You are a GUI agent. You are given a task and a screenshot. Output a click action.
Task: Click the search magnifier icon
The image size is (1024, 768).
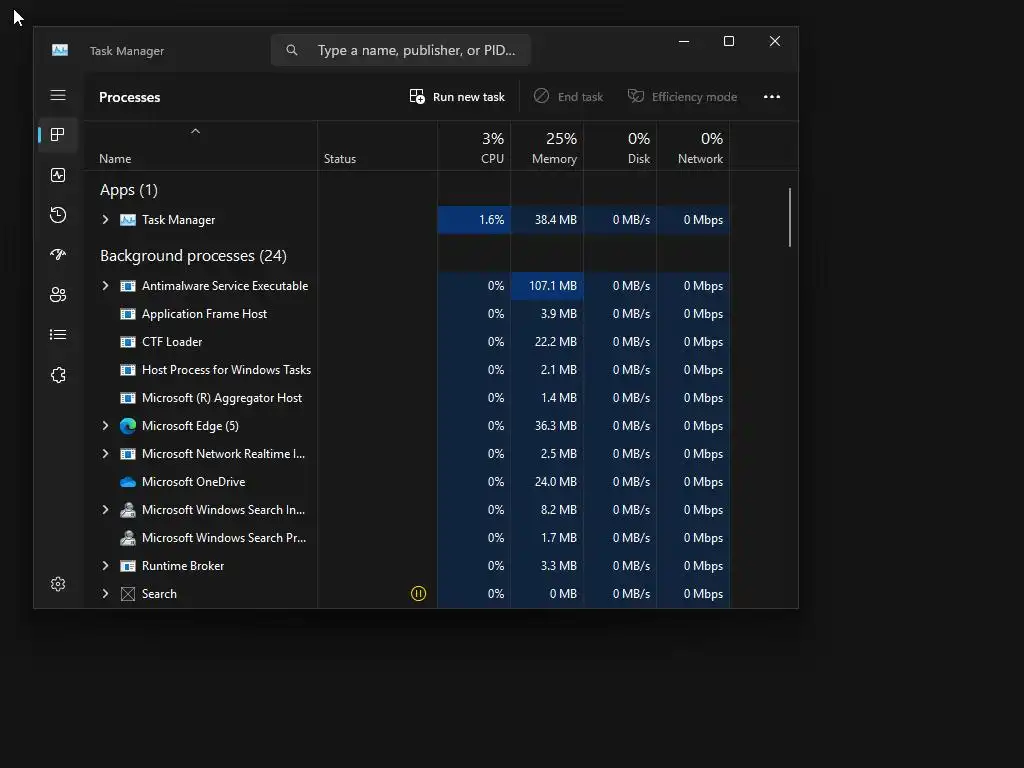292,50
